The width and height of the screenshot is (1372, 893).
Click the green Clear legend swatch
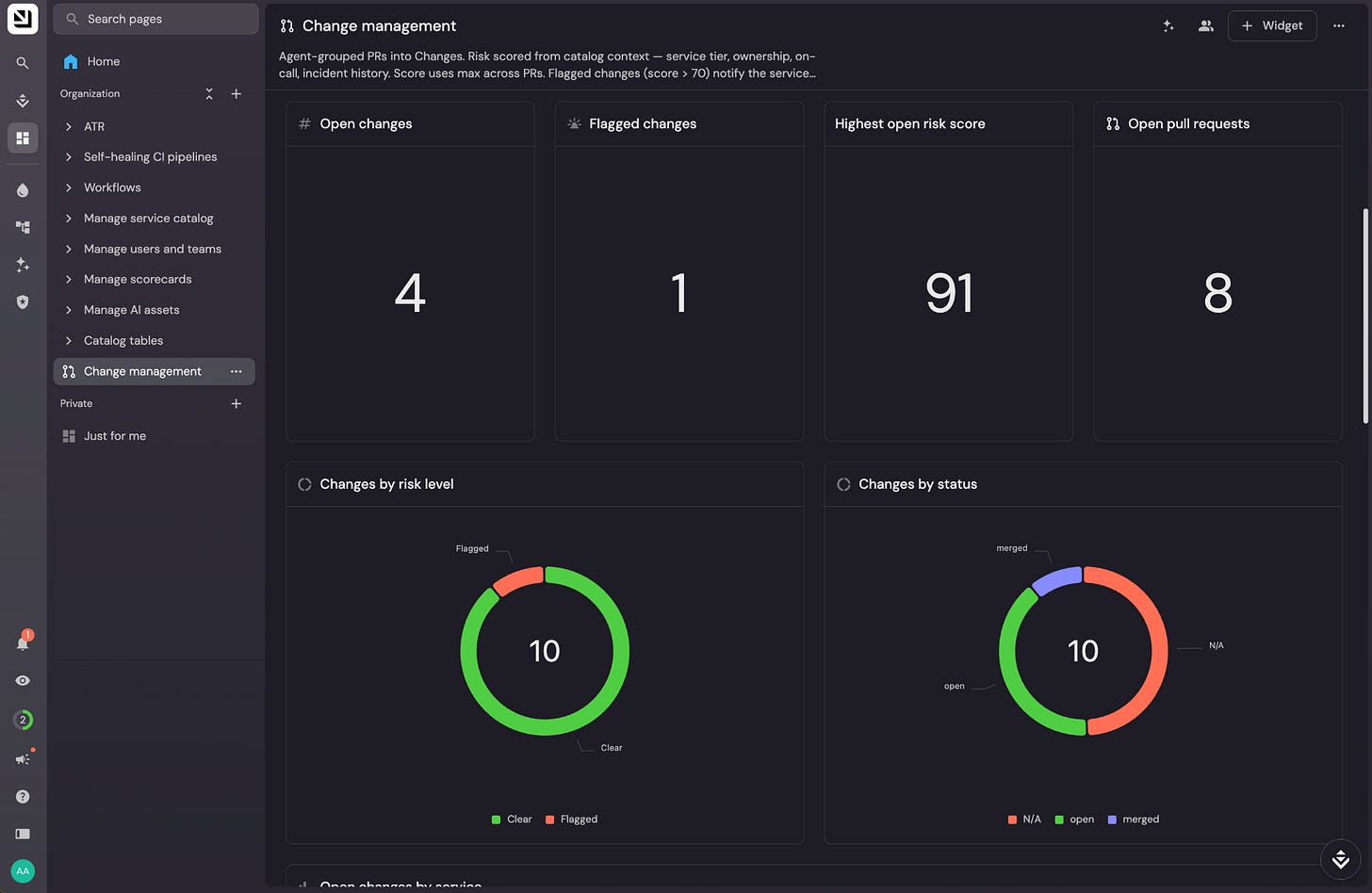tap(496, 820)
